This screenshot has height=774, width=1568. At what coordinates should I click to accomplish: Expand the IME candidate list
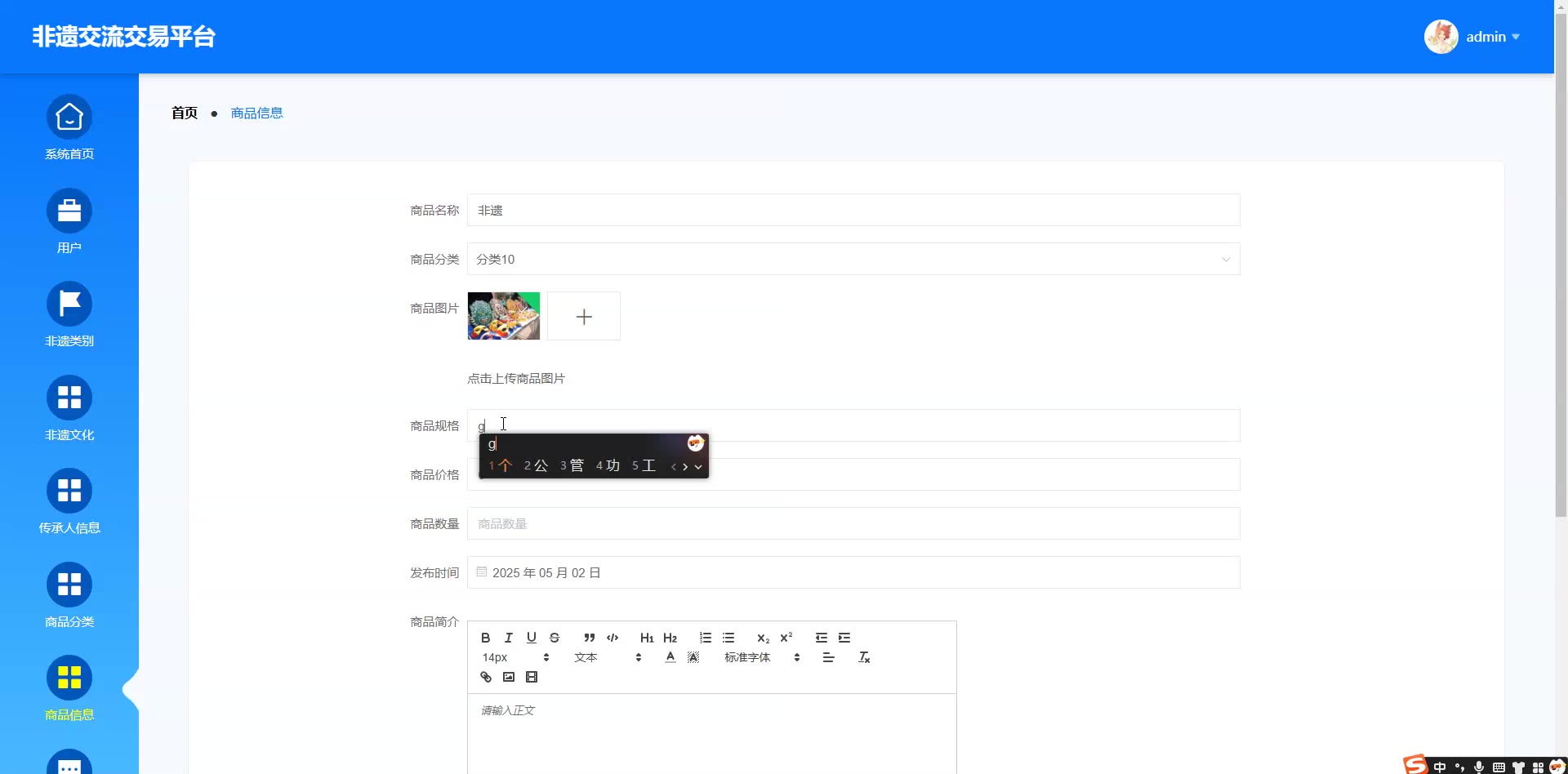[698, 466]
